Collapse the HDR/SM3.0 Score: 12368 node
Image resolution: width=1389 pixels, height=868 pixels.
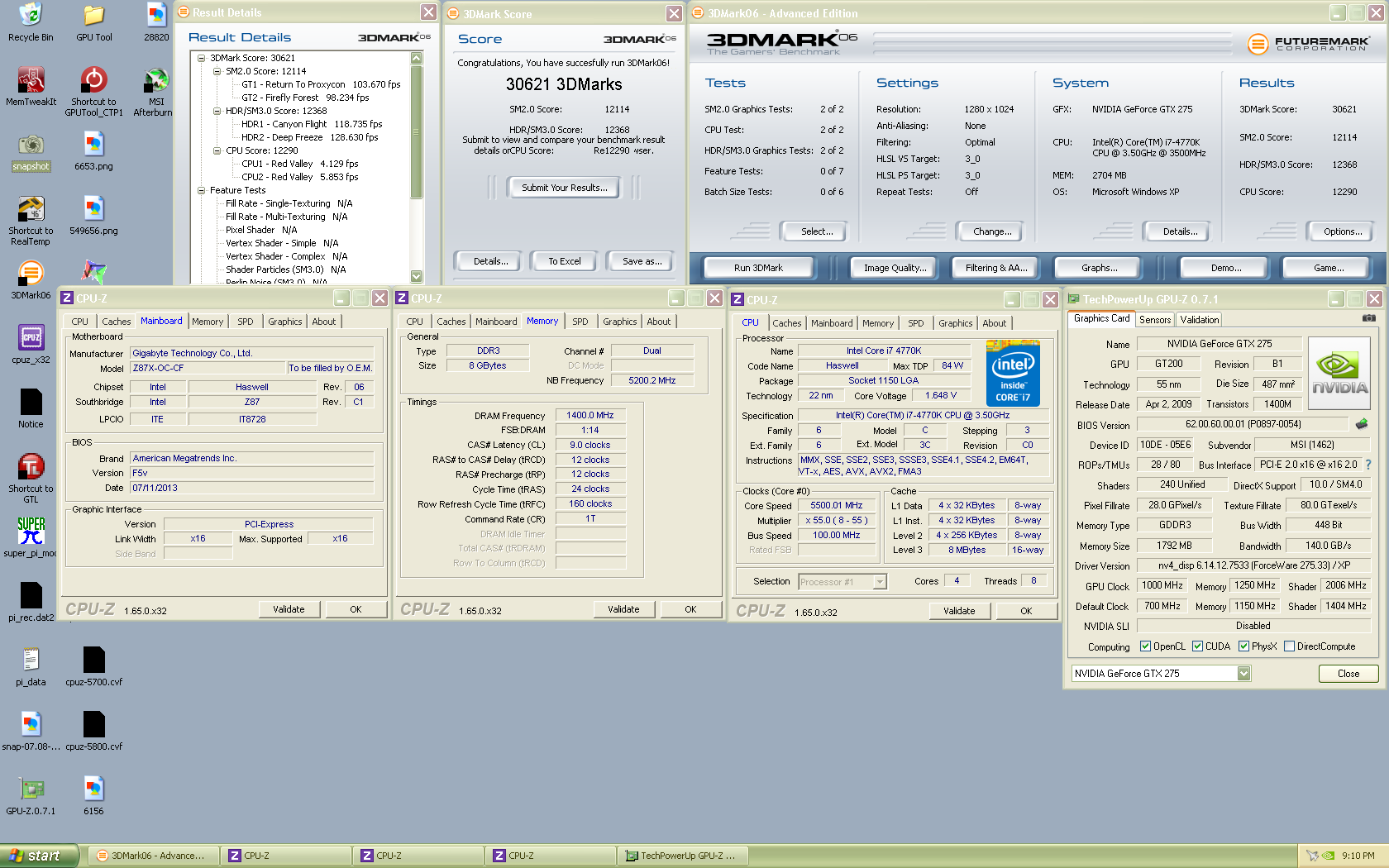pyautogui.click(x=217, y=111)
